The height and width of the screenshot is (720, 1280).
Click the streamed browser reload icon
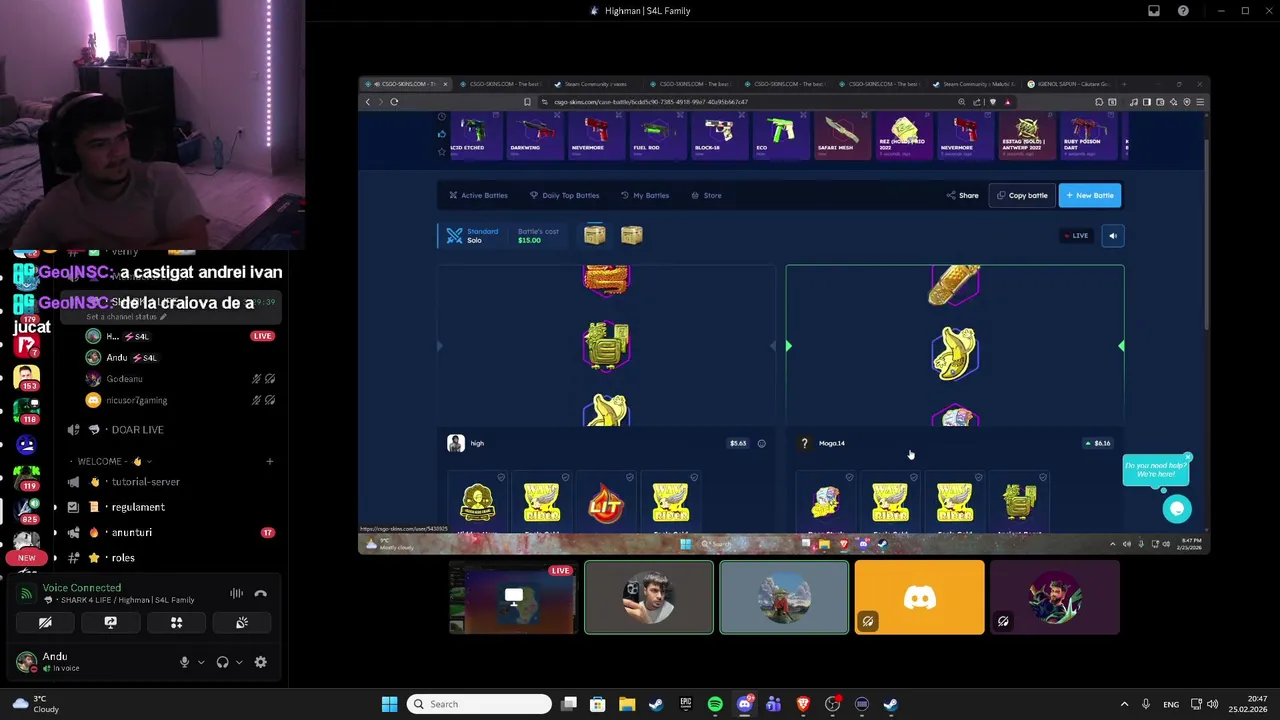(394, 102)
